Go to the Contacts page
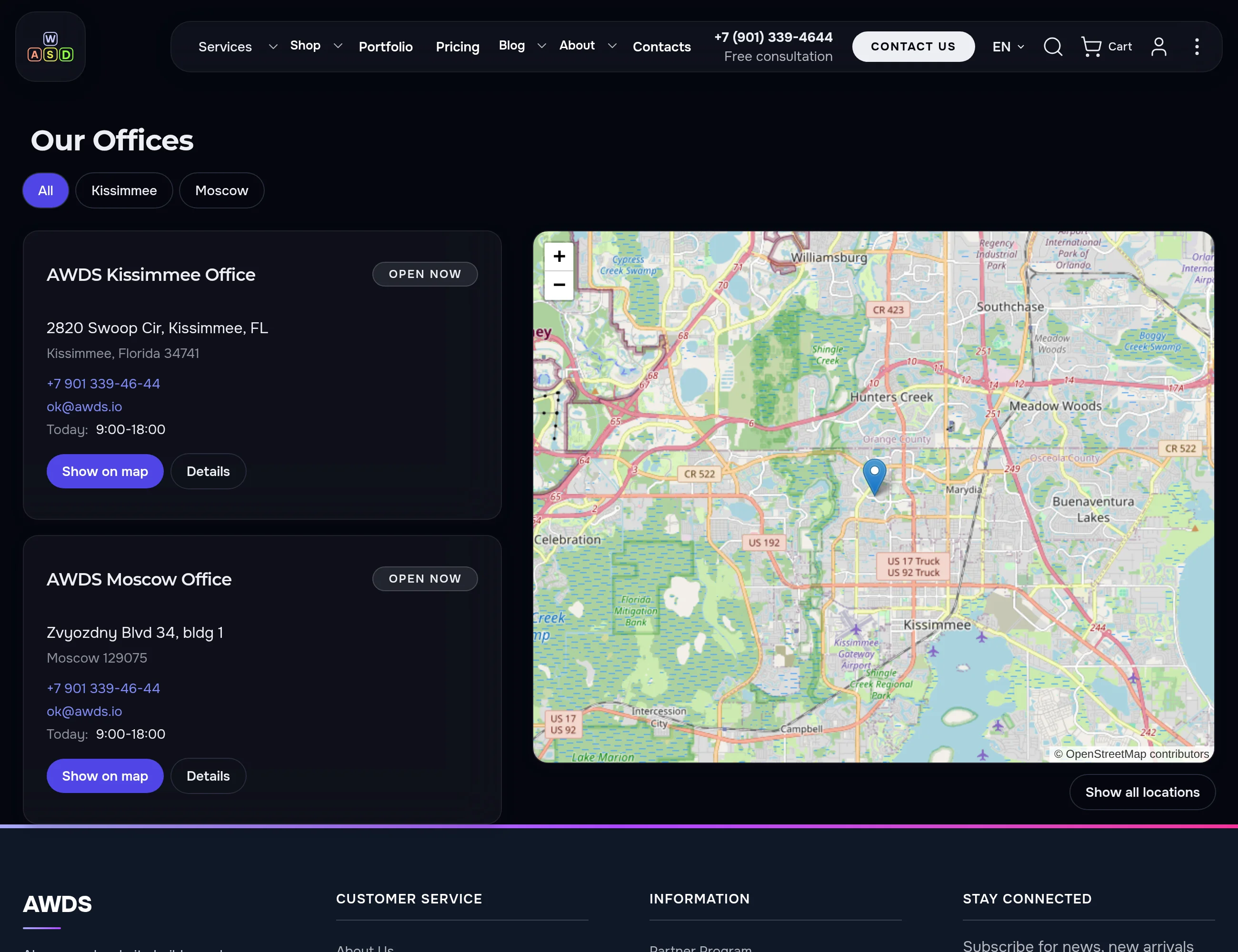The image size is (1238, 952). [661, 47]
